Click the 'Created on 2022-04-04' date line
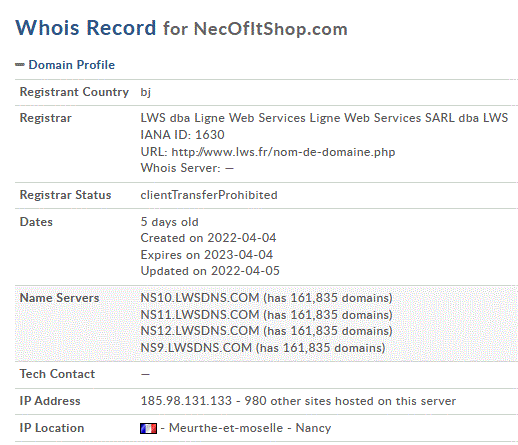 [208, 238]
